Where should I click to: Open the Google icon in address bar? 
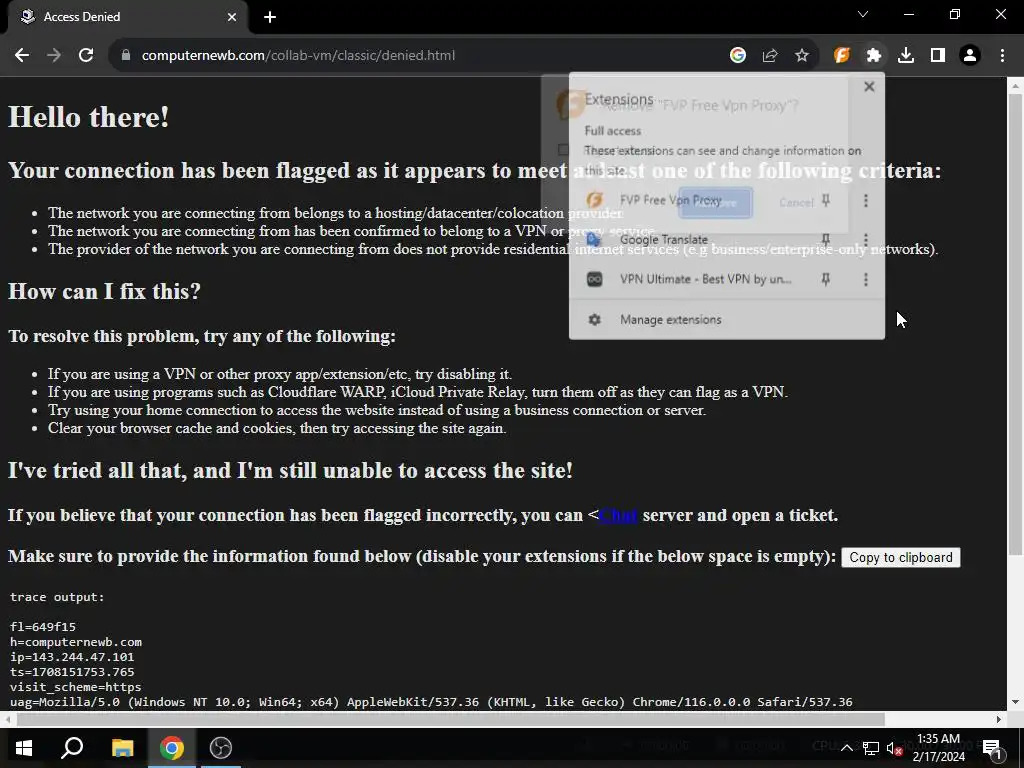[x=738, y=56]
